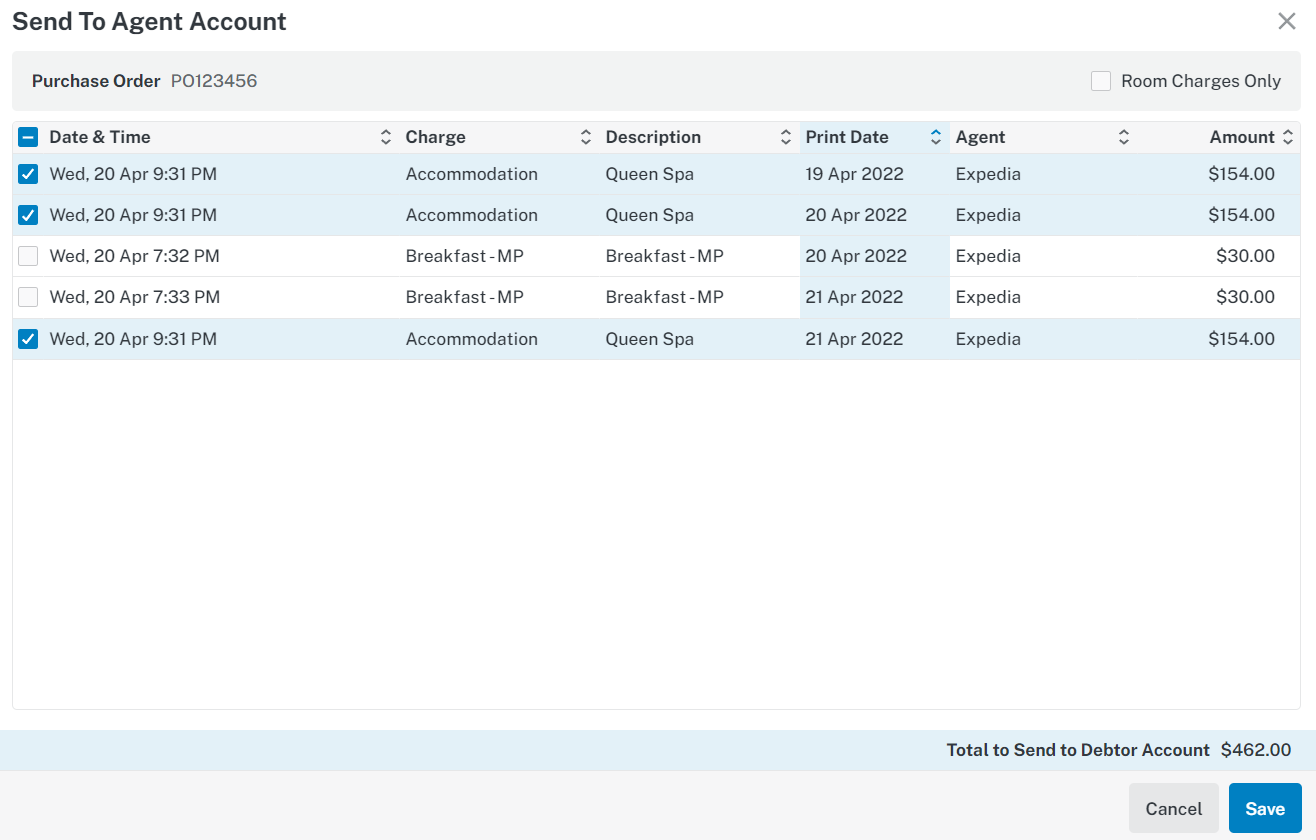
Task: Select the Queen Spa description in the 19 Apr 2022 row
Action: click(650, 174)
